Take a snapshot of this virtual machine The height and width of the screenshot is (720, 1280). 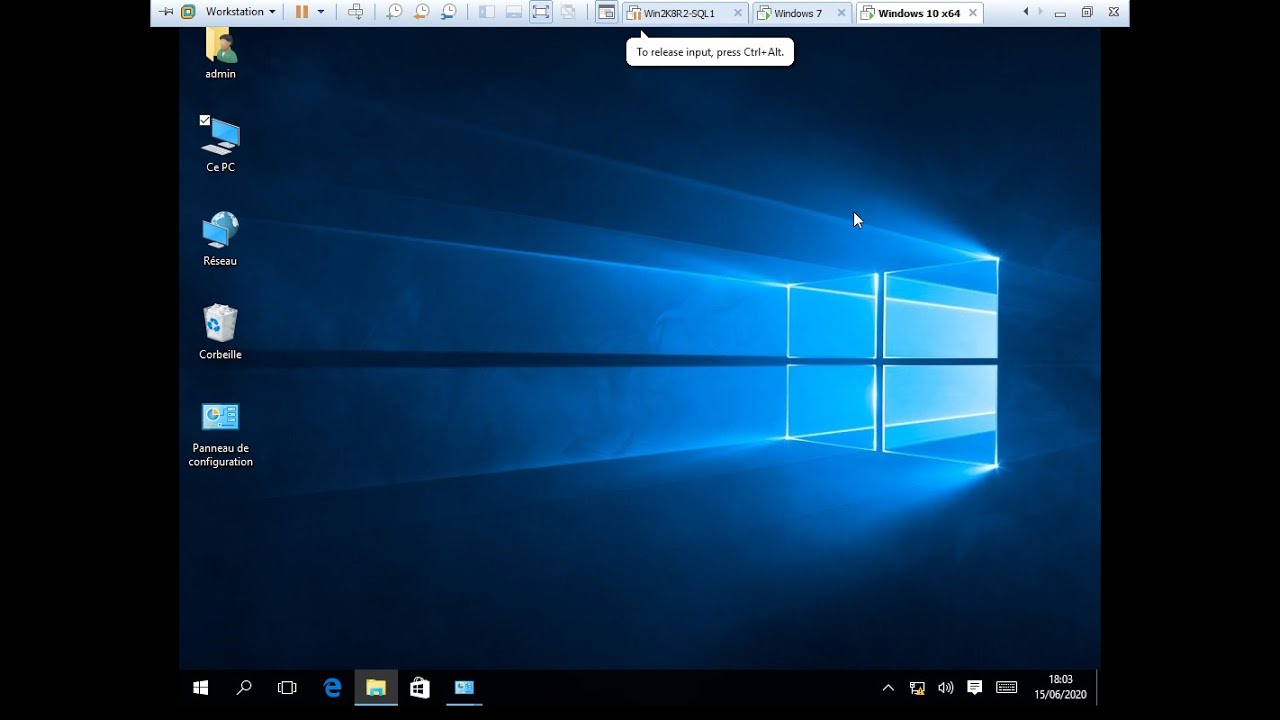coord(394,12)
